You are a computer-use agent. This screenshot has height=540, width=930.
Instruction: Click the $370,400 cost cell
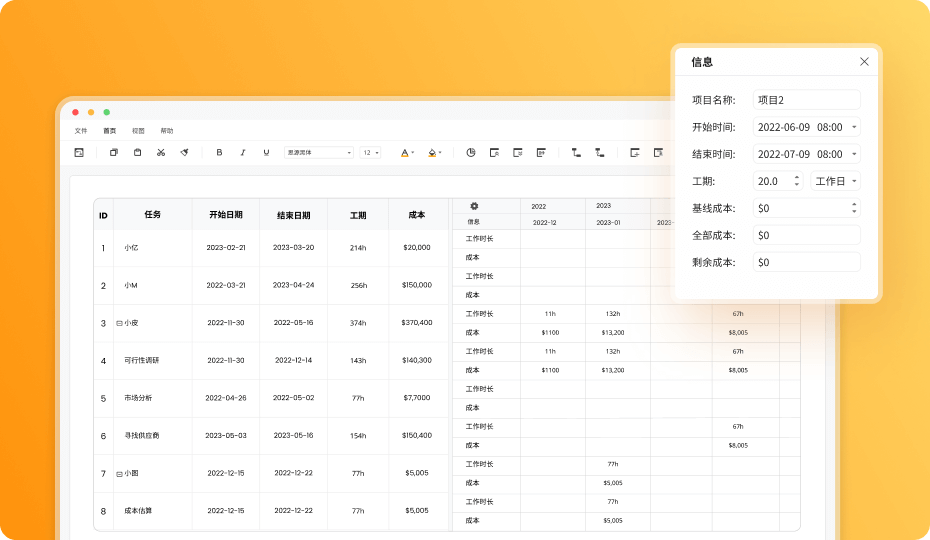[x=417, y=323]
